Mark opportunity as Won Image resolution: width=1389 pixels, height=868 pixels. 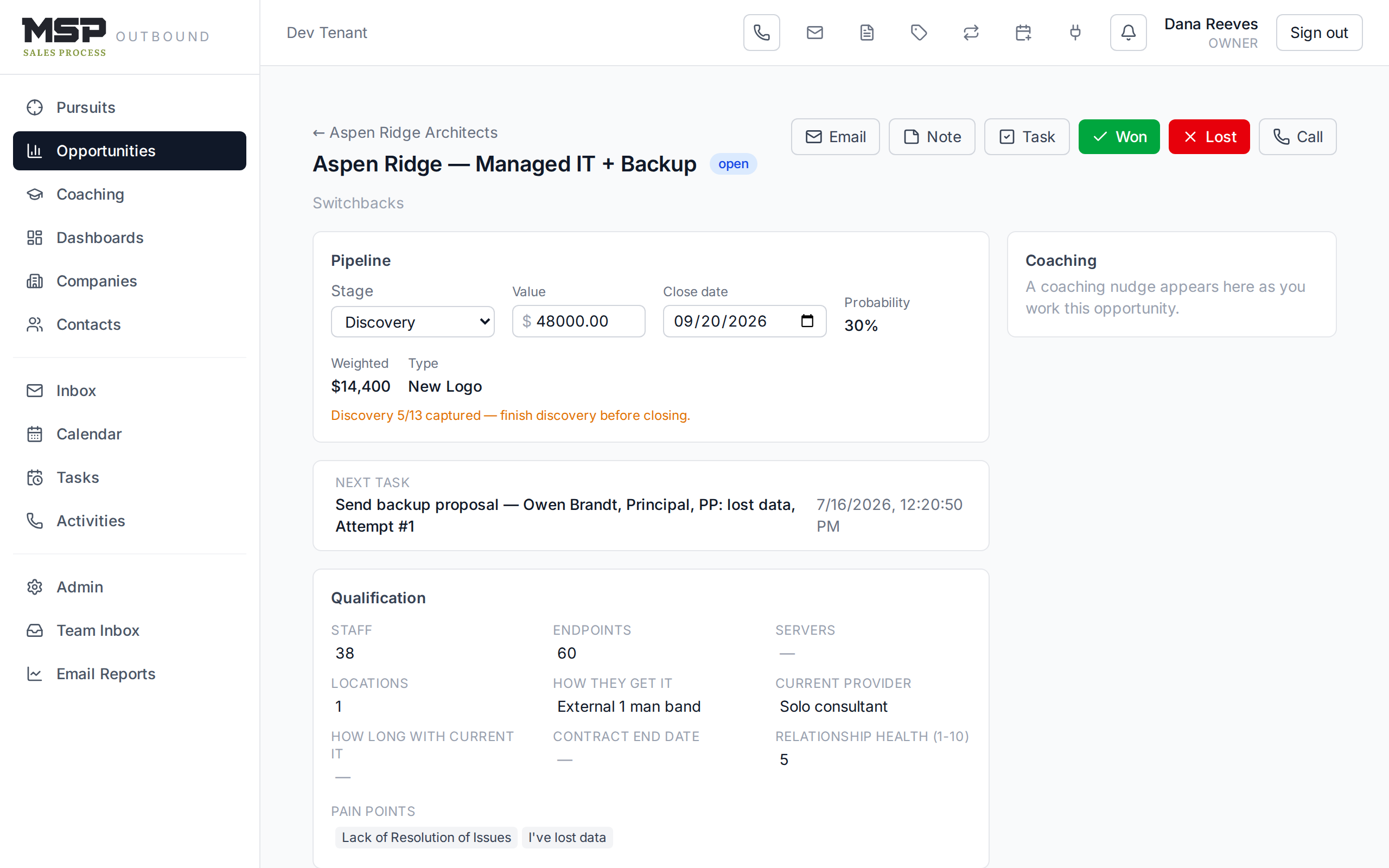1119,137
